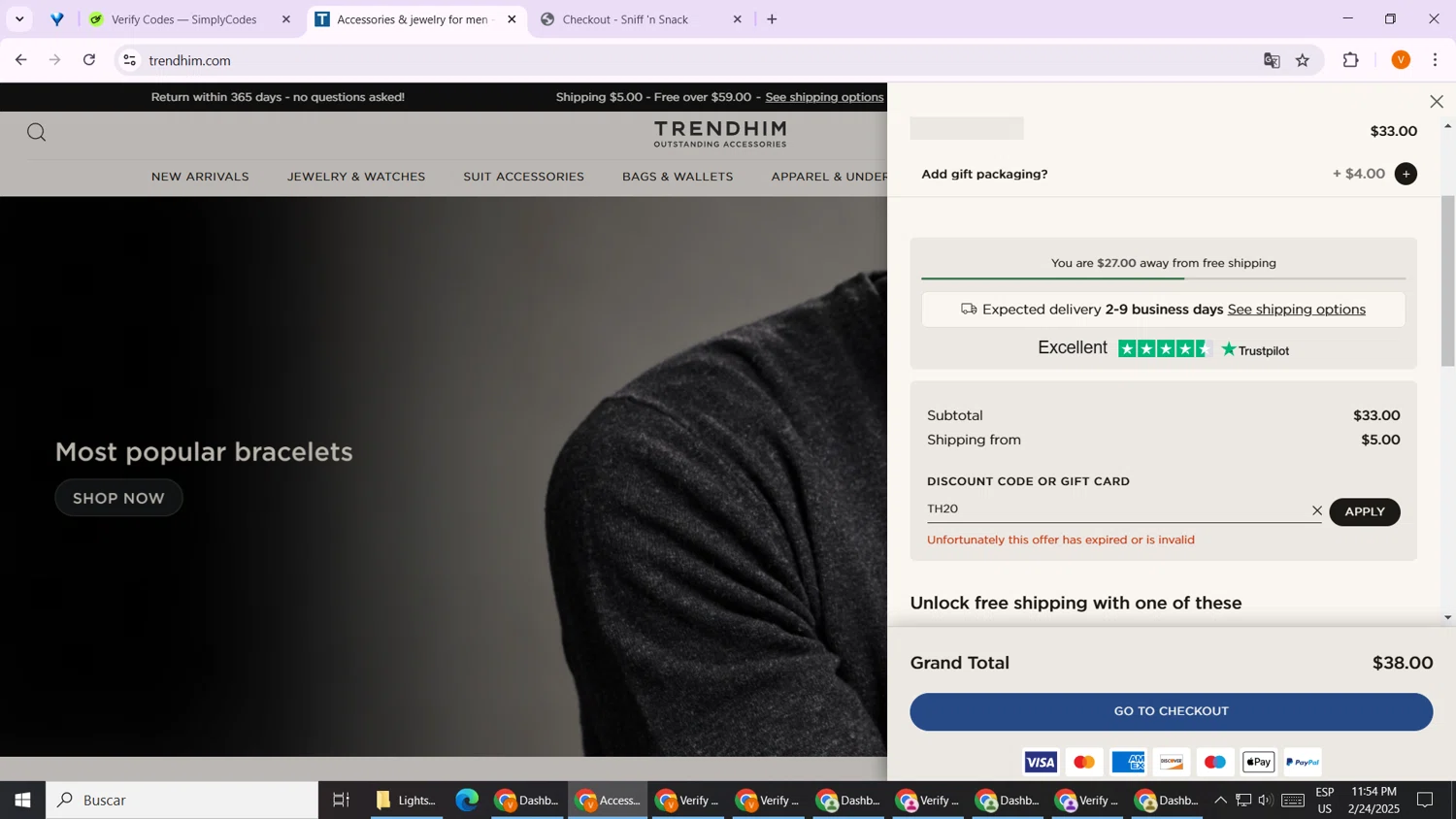The height and width of the screenshot is (819, 1456).
Task: Open New Arrivals menu
Action: coord(200,177)
